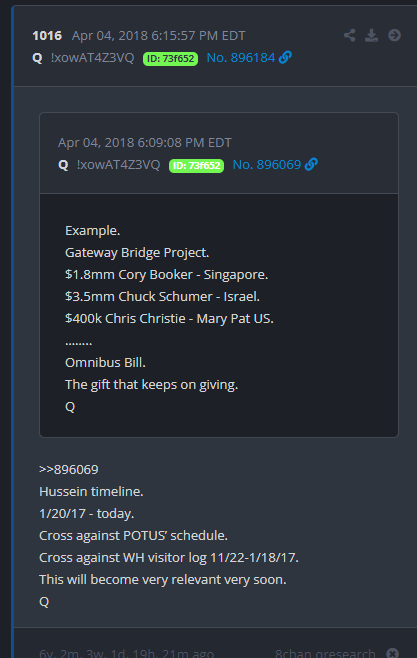Click tripcode !xowAT4Z3VQ in the quoted post

click(x=118, y=164)
